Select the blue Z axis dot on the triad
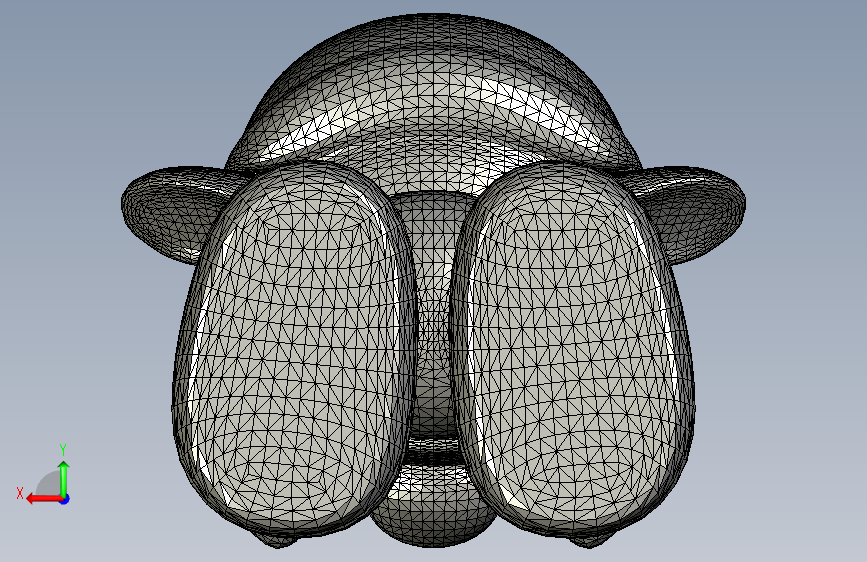The image size is (867, 562). [x=65, y=499]
